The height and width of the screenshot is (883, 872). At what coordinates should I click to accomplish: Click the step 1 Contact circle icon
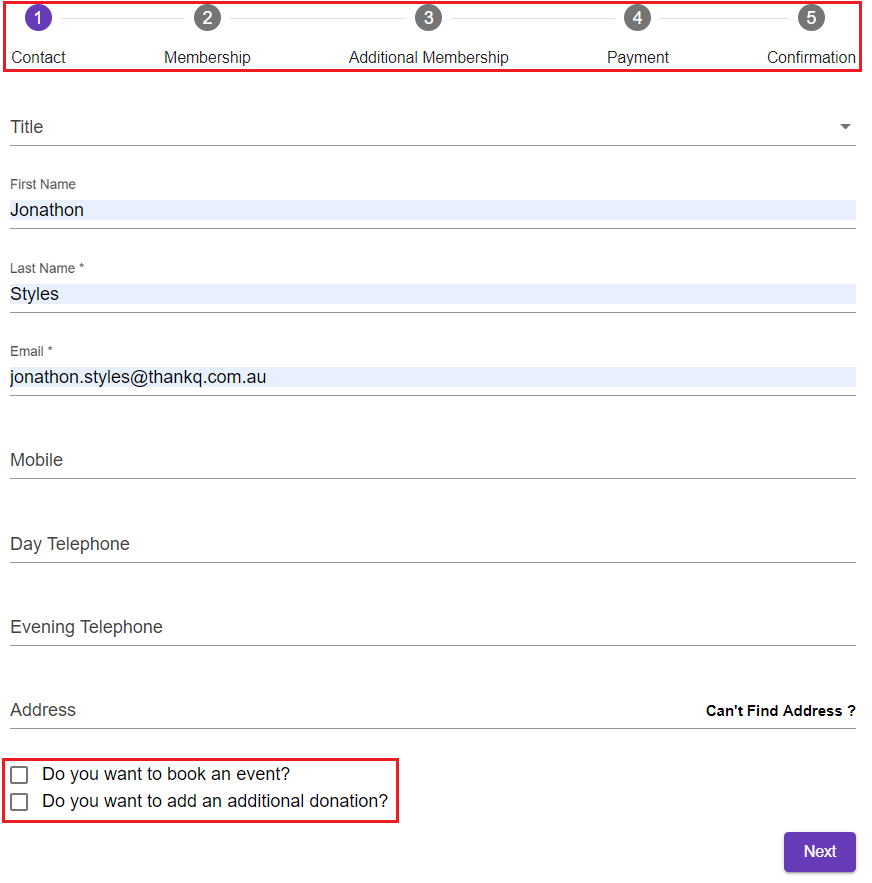(x=37, y=17)
